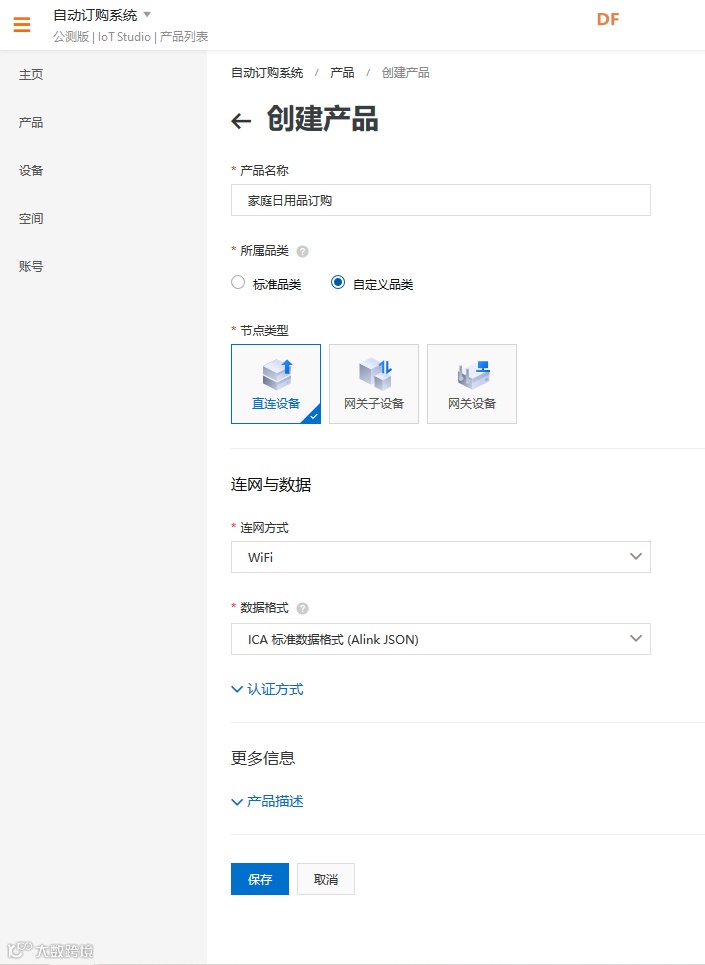This screenshot has height=965, width=705.
Task: Go to 主页 in sidebar
Action: (31, 74)
